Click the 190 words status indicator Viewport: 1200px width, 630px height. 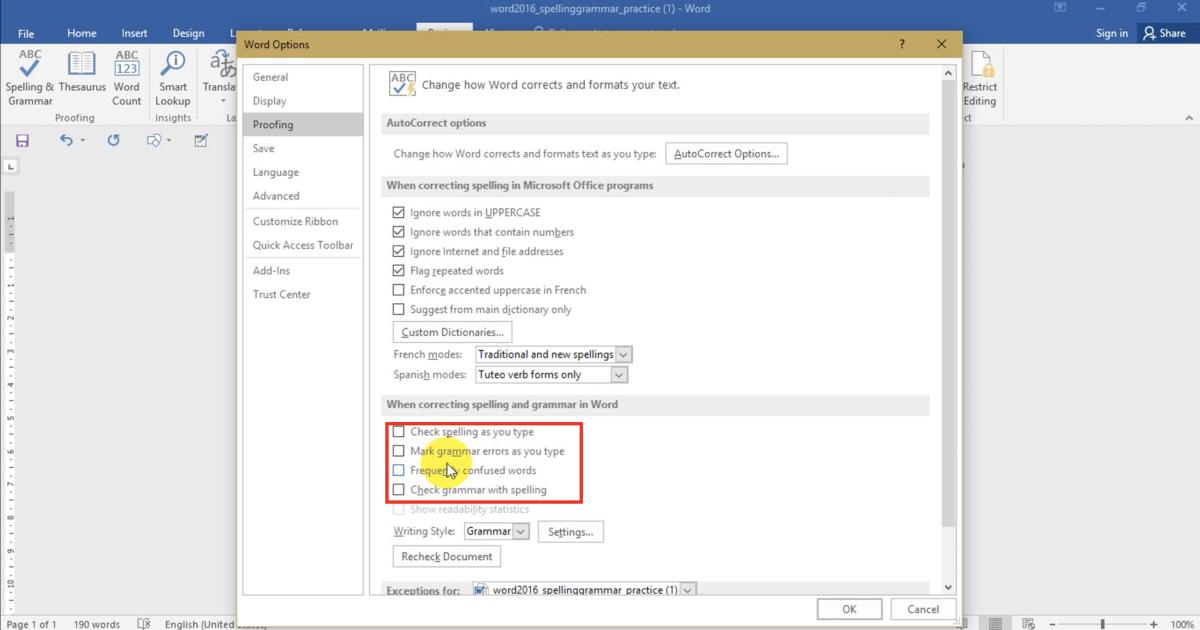(x=97, y=624)
